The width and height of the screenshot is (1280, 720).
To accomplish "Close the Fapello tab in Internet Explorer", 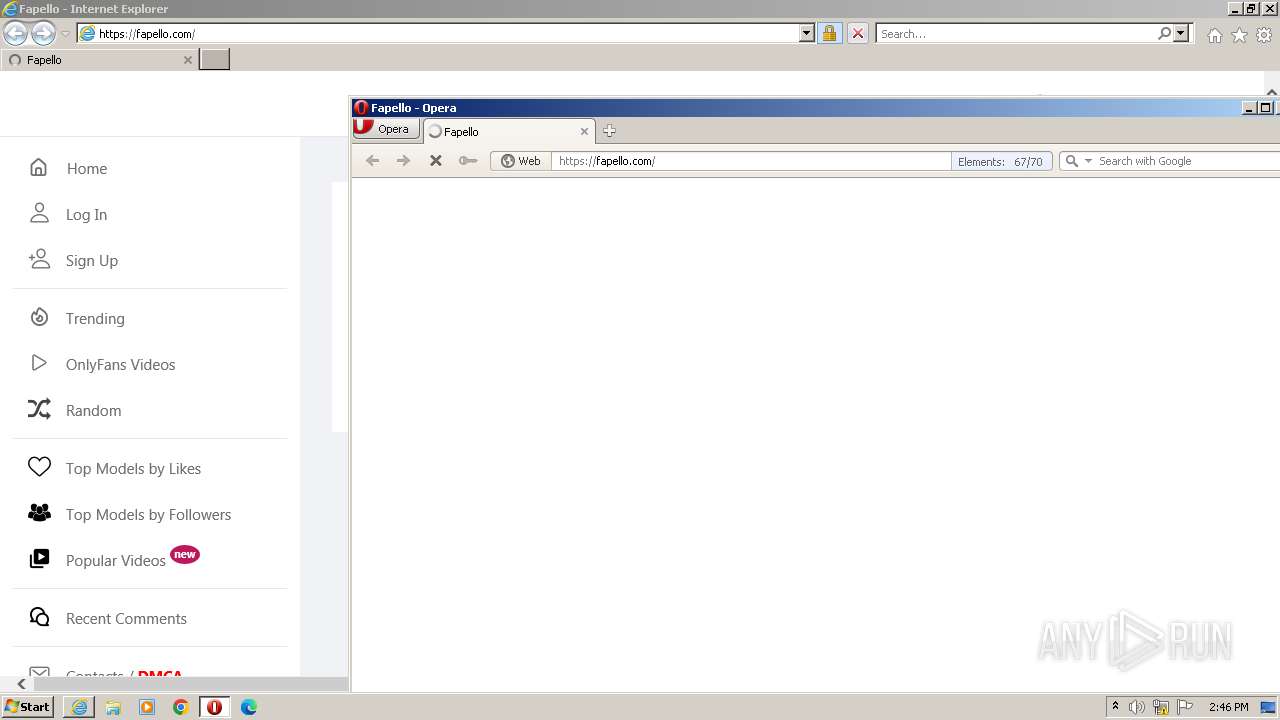I will point(187,60).
